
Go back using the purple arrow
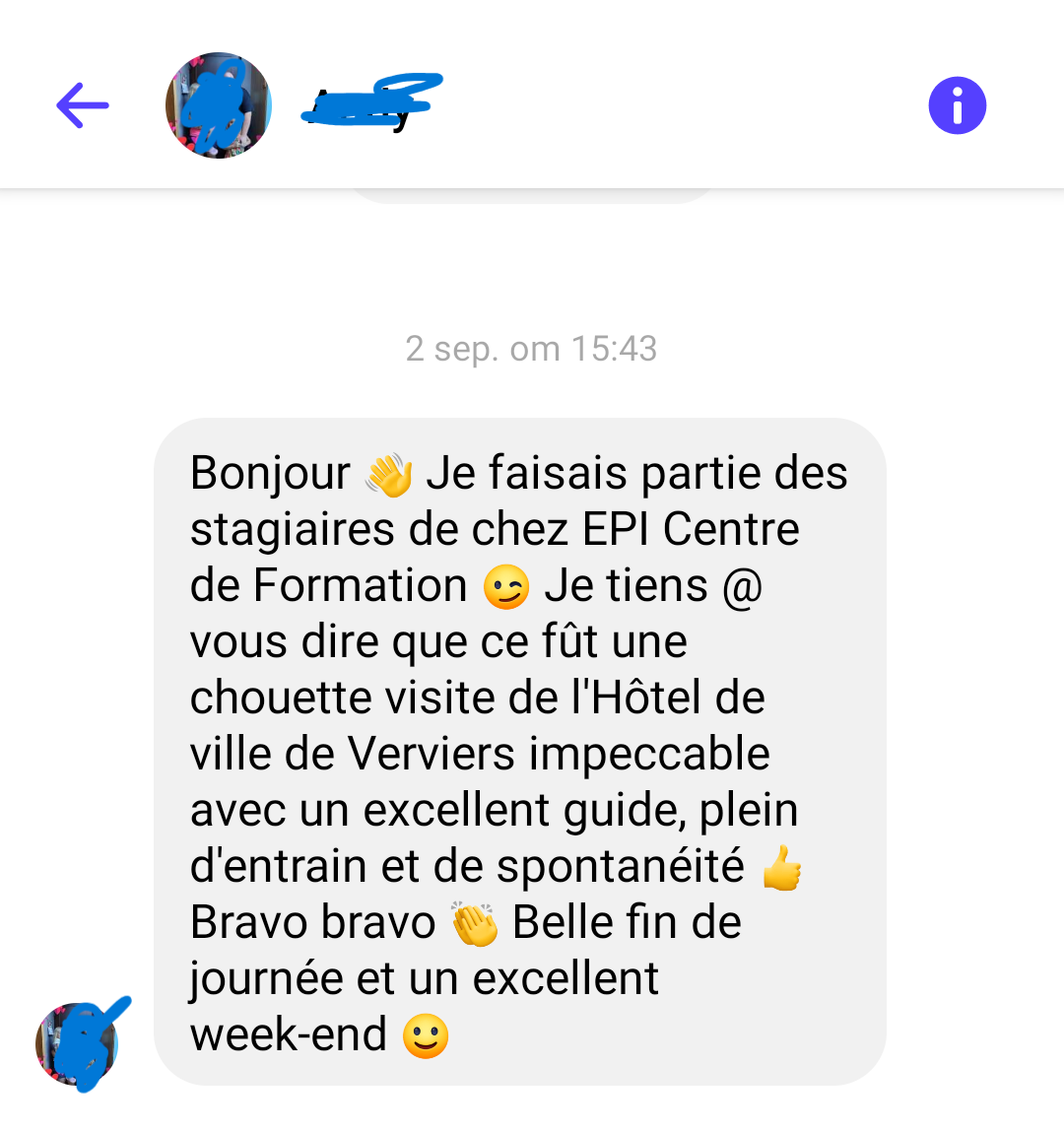83,105
